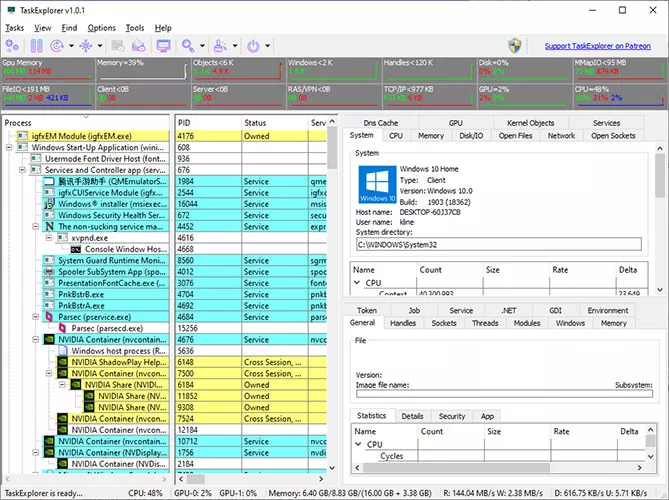
Task: Open the dropdown arrow beside the power icon
Action: [x=267, y=46]
